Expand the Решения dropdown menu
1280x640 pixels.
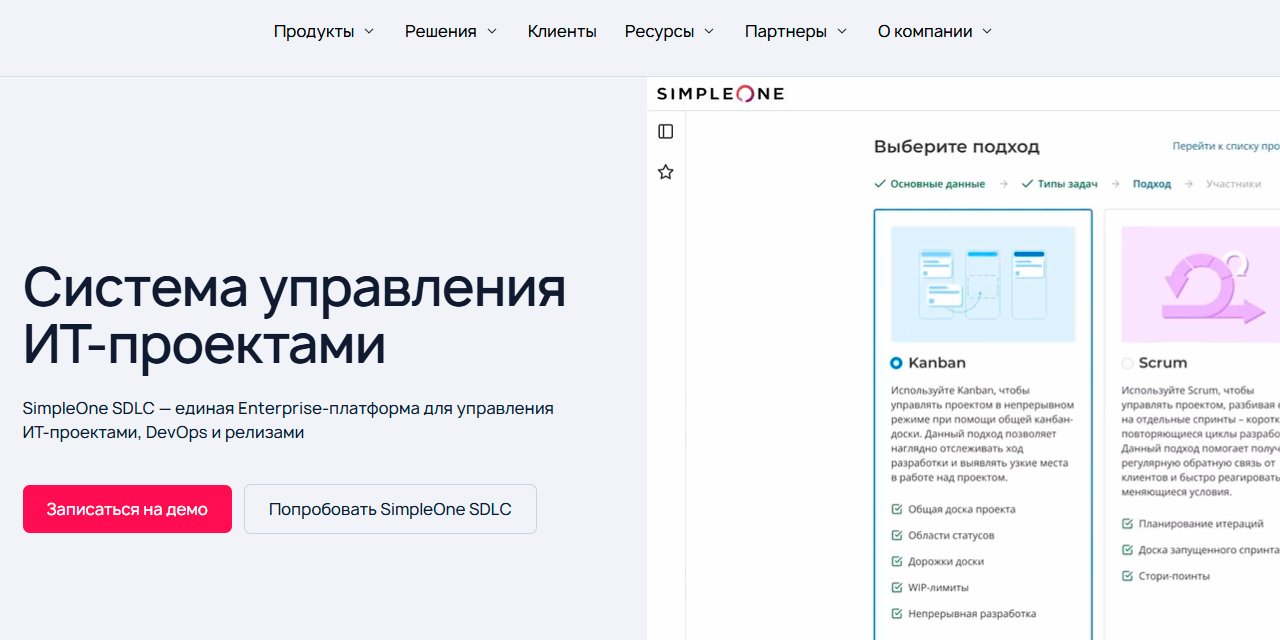(x=451, y=31)
